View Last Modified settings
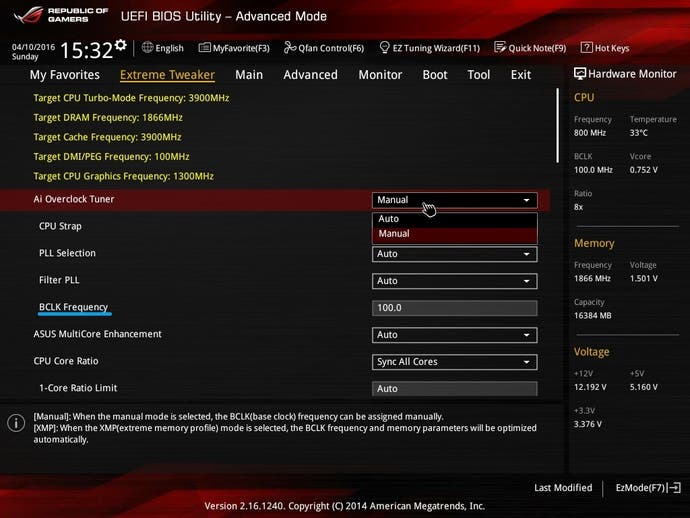 point(563,488)
